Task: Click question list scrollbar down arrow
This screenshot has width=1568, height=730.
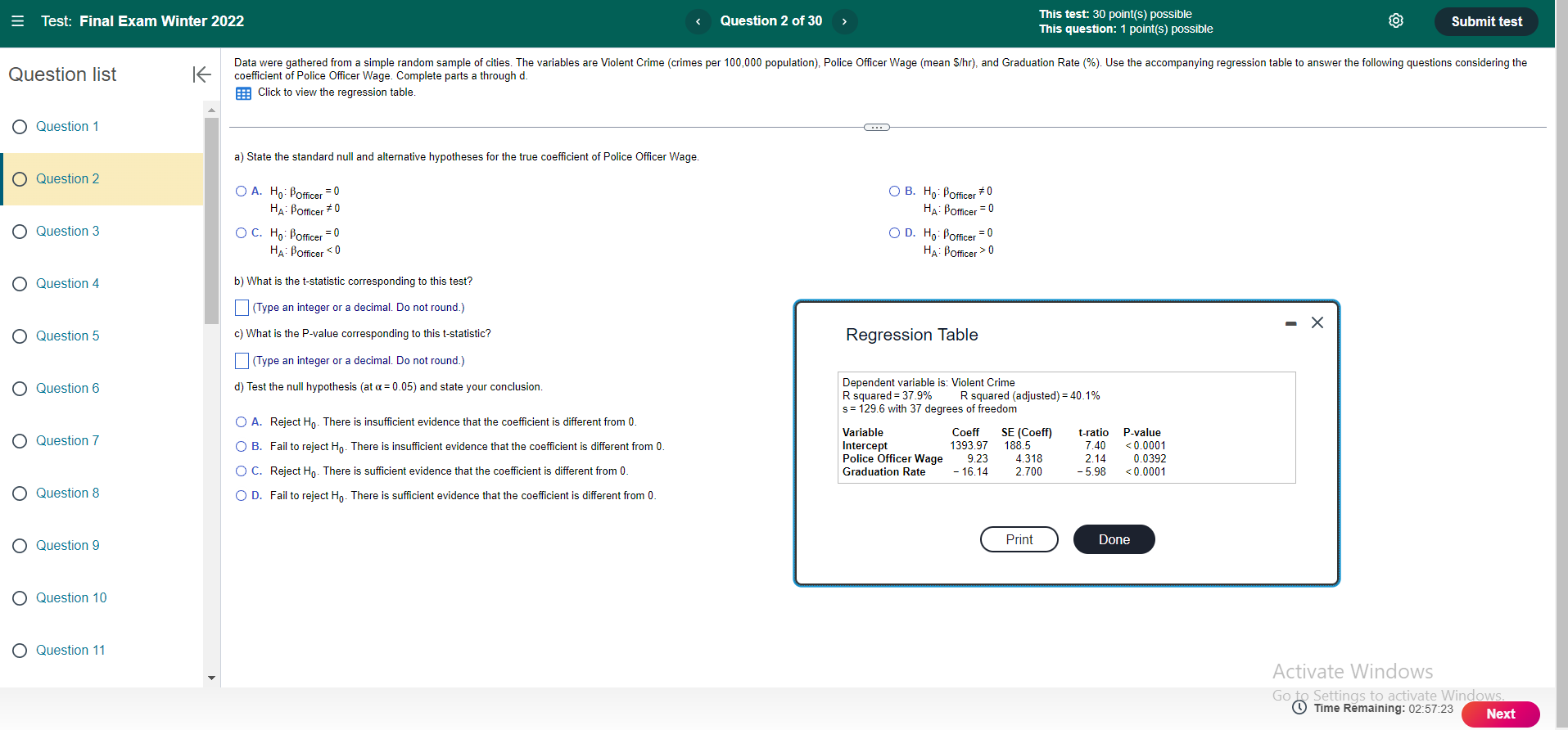Action: (x=212, y=678)
